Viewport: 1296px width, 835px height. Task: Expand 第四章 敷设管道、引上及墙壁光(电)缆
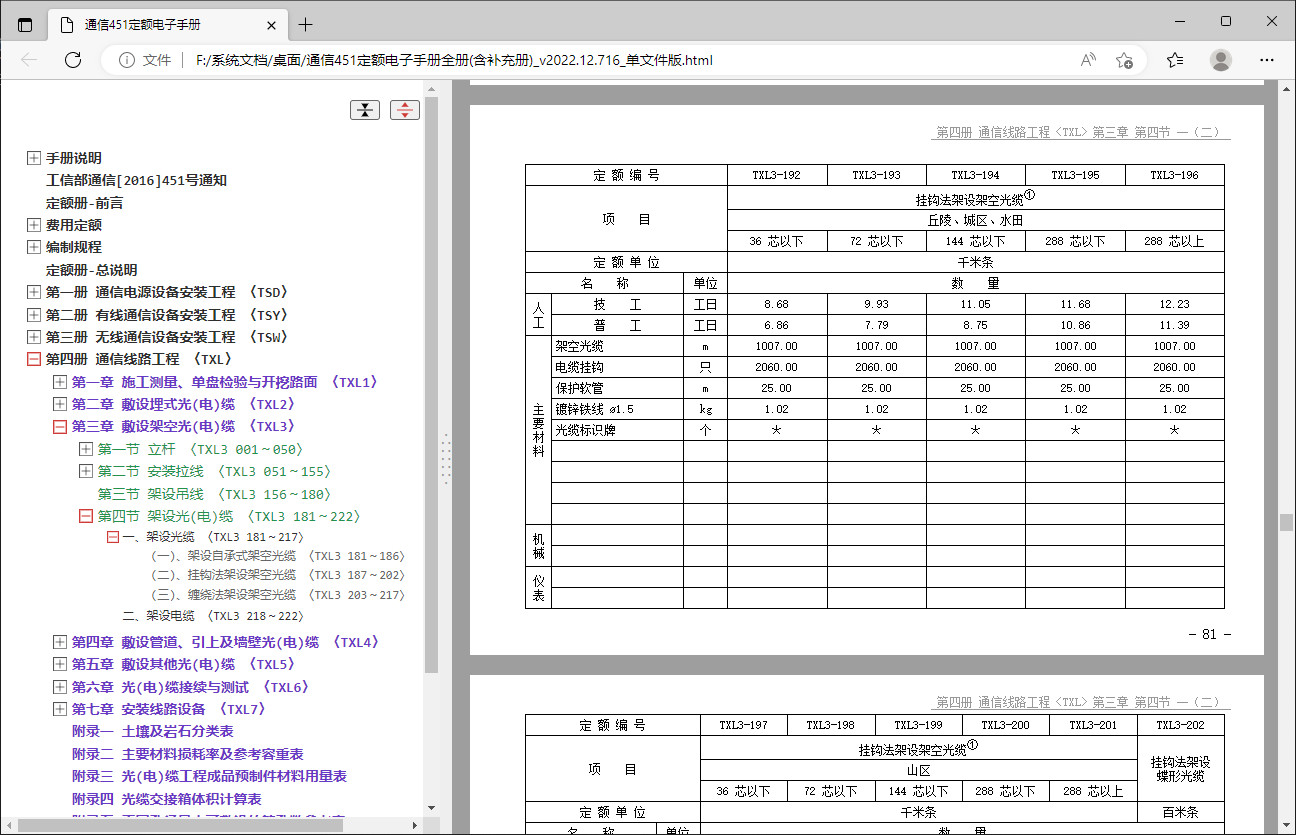[x=60, y=642]
